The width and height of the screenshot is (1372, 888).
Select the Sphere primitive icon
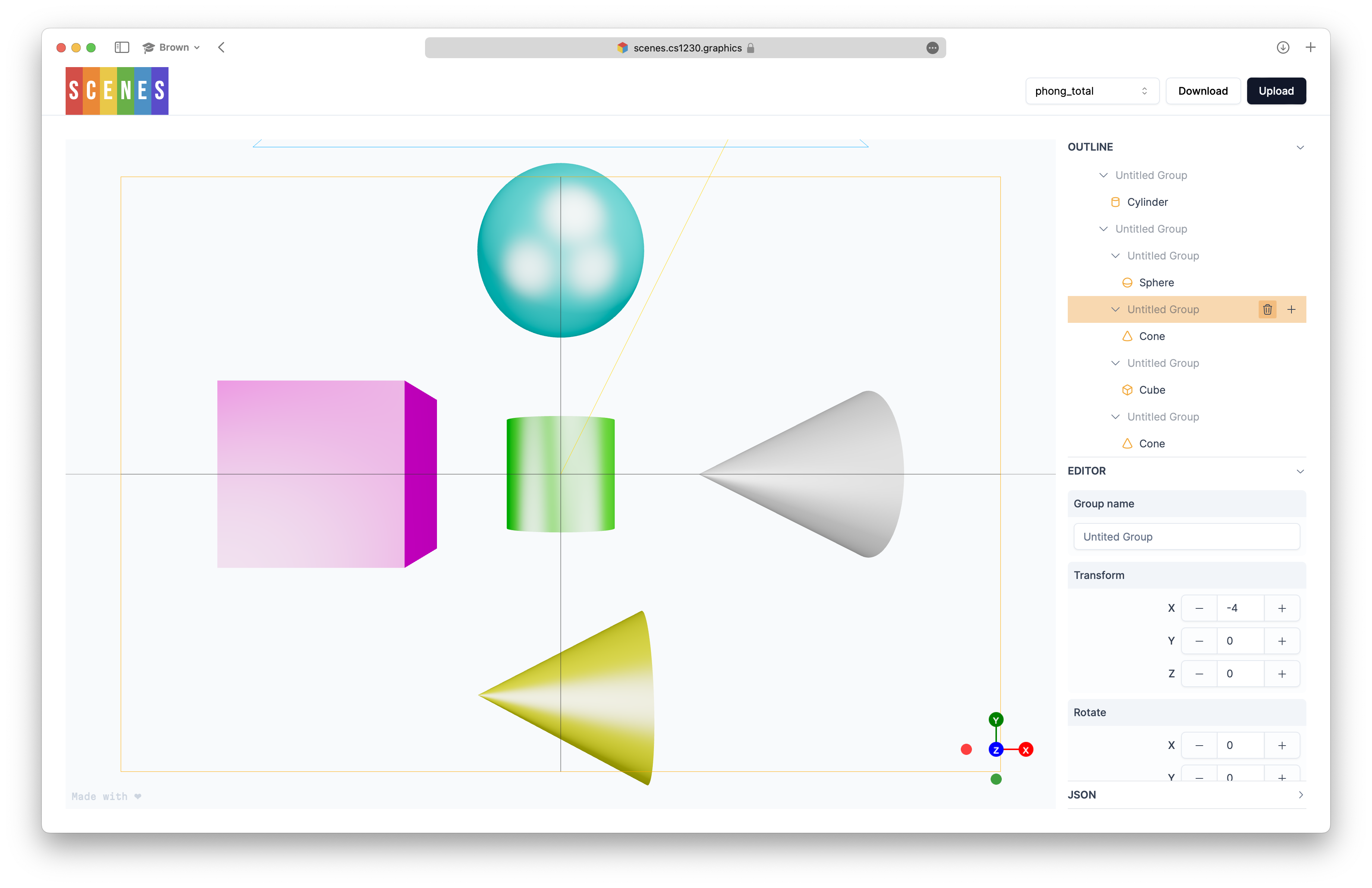coord(1127,282)
